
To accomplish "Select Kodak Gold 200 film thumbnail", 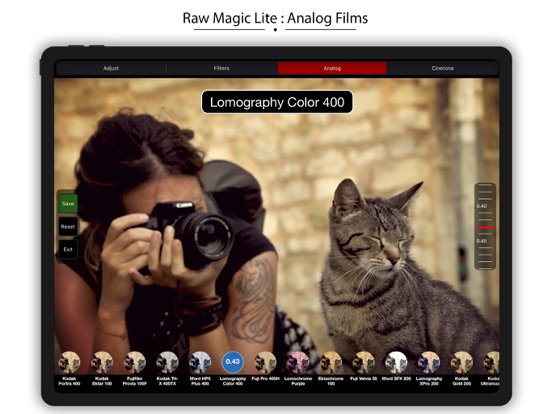I will point(462,362).
